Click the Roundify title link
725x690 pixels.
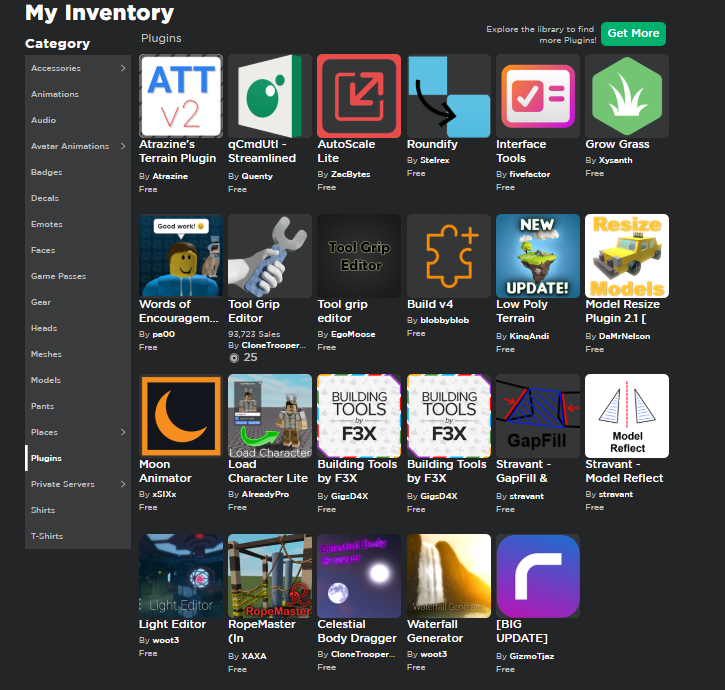(432, 144)
